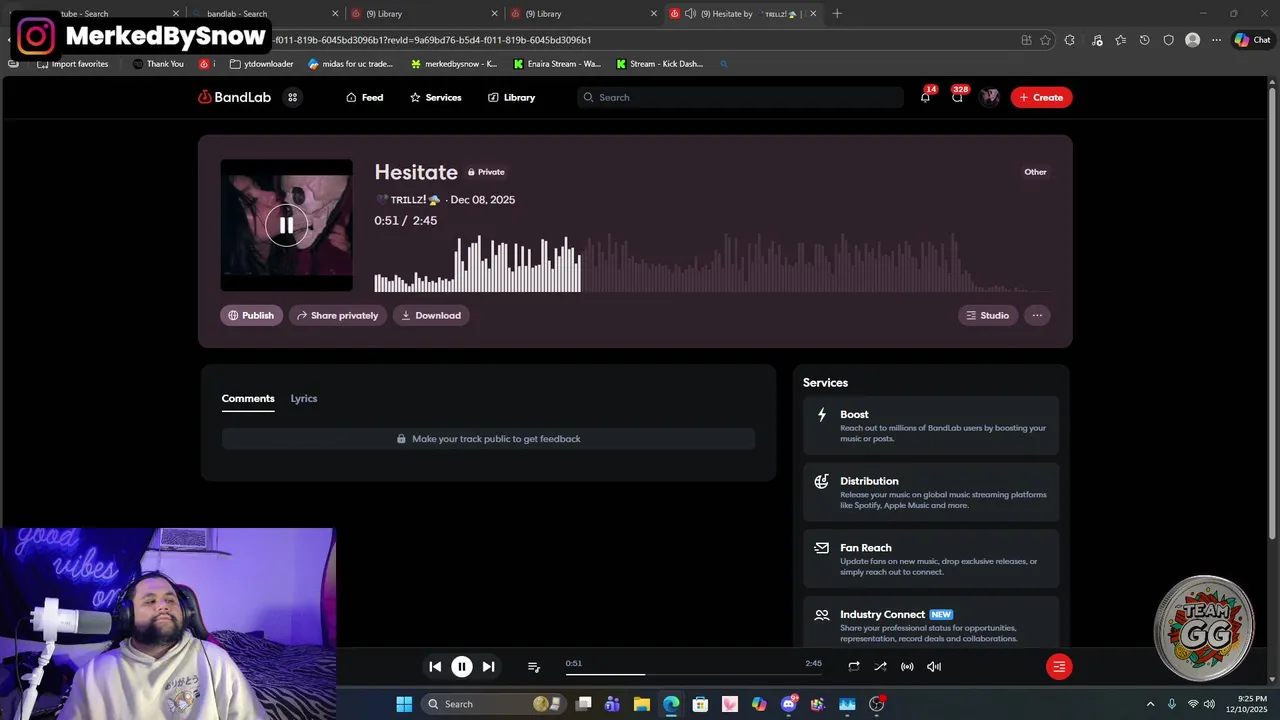1280x720 pixels.
Task: Open Microsoft Teams from the taskbar
Action: coord(612,704)
